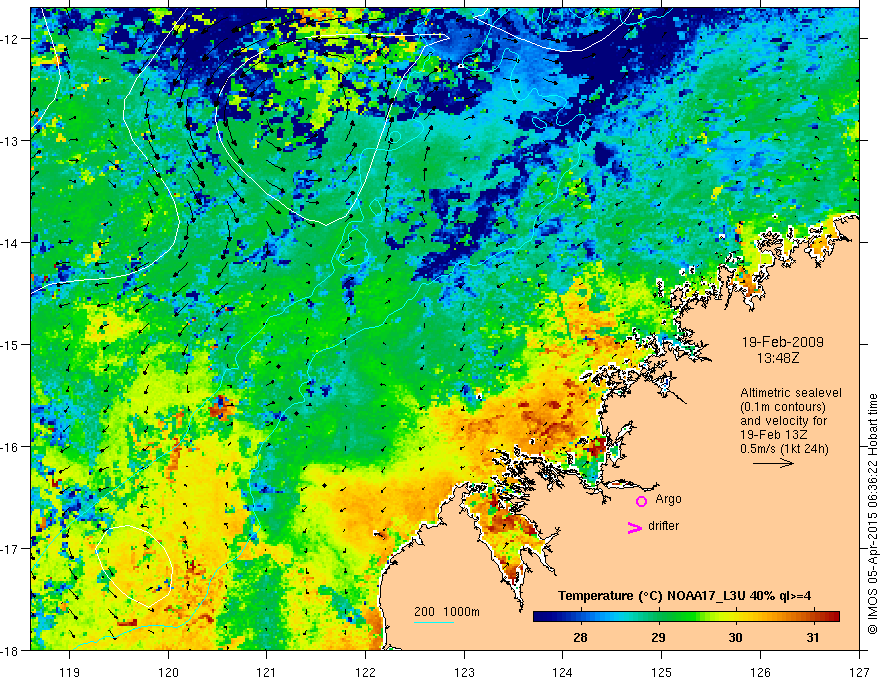Image resolution: width=880 pixels, height=680 pixels.
Task: Click the magenta Argo circle legend marker
Action: coord(641,501)
